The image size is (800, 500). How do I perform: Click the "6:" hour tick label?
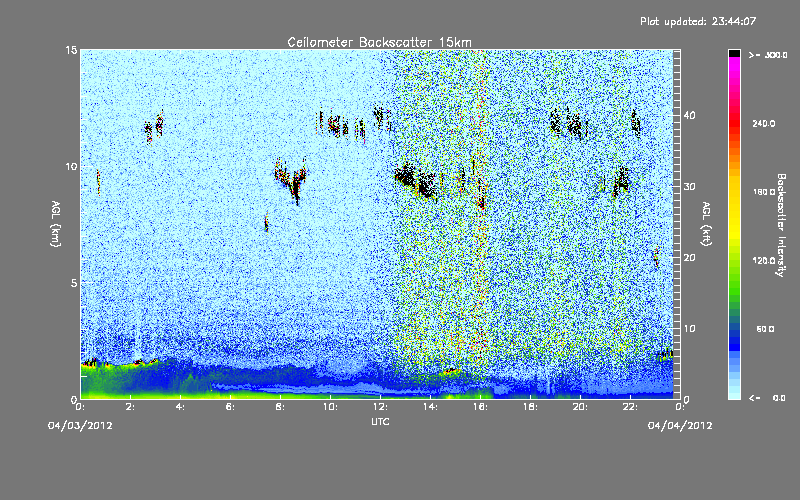(231, 407)
